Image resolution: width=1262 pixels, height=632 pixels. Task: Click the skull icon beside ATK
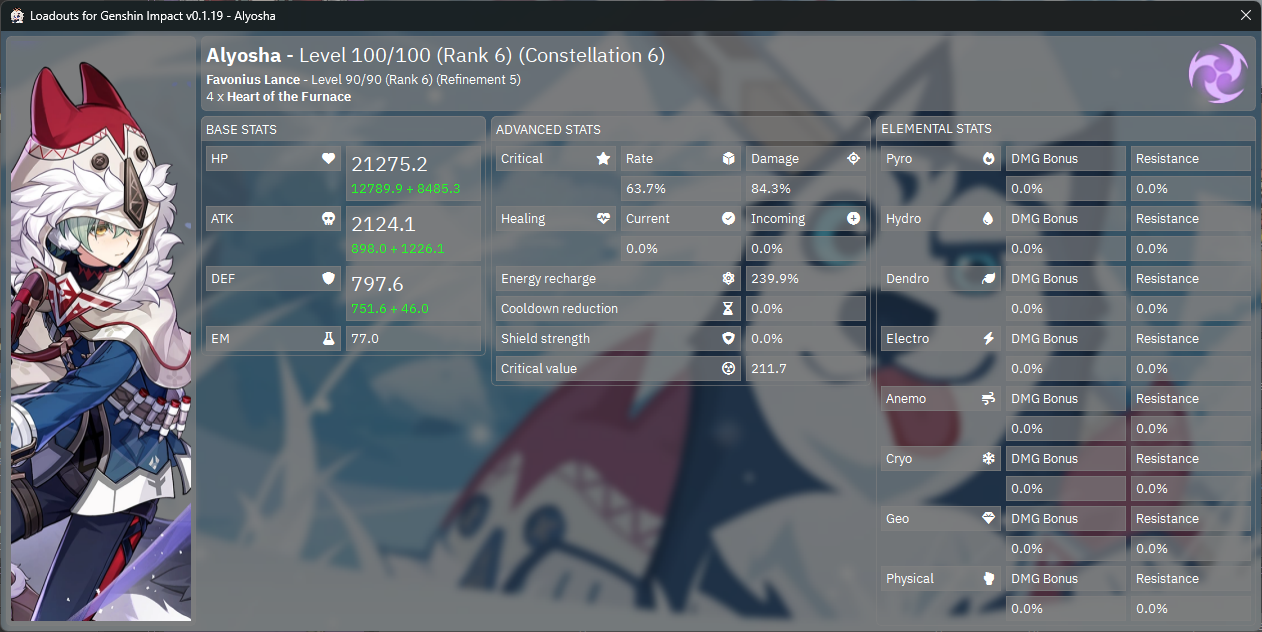(x=328, y=219)
